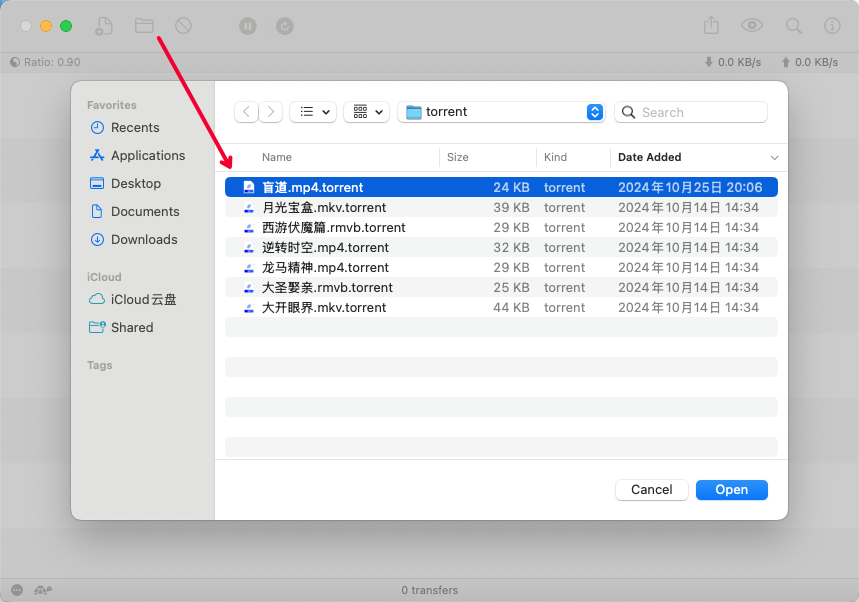
Task: Expand the list view options dropdown
Action: click(x=312, y=112)
